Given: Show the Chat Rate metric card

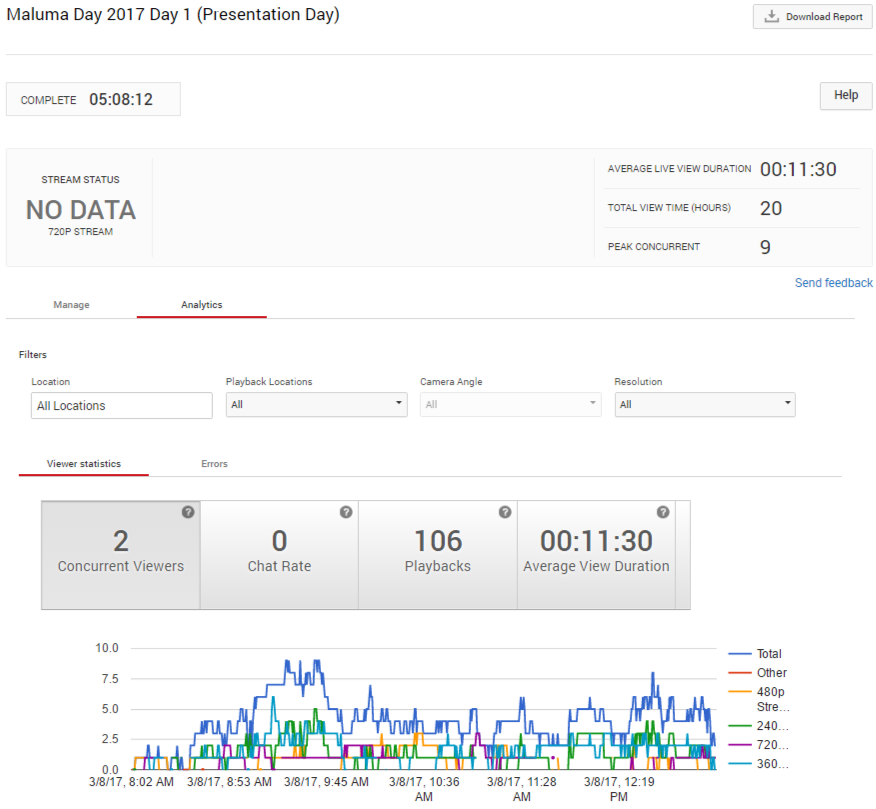Looking at the screenshot, I should click(279, 555).
